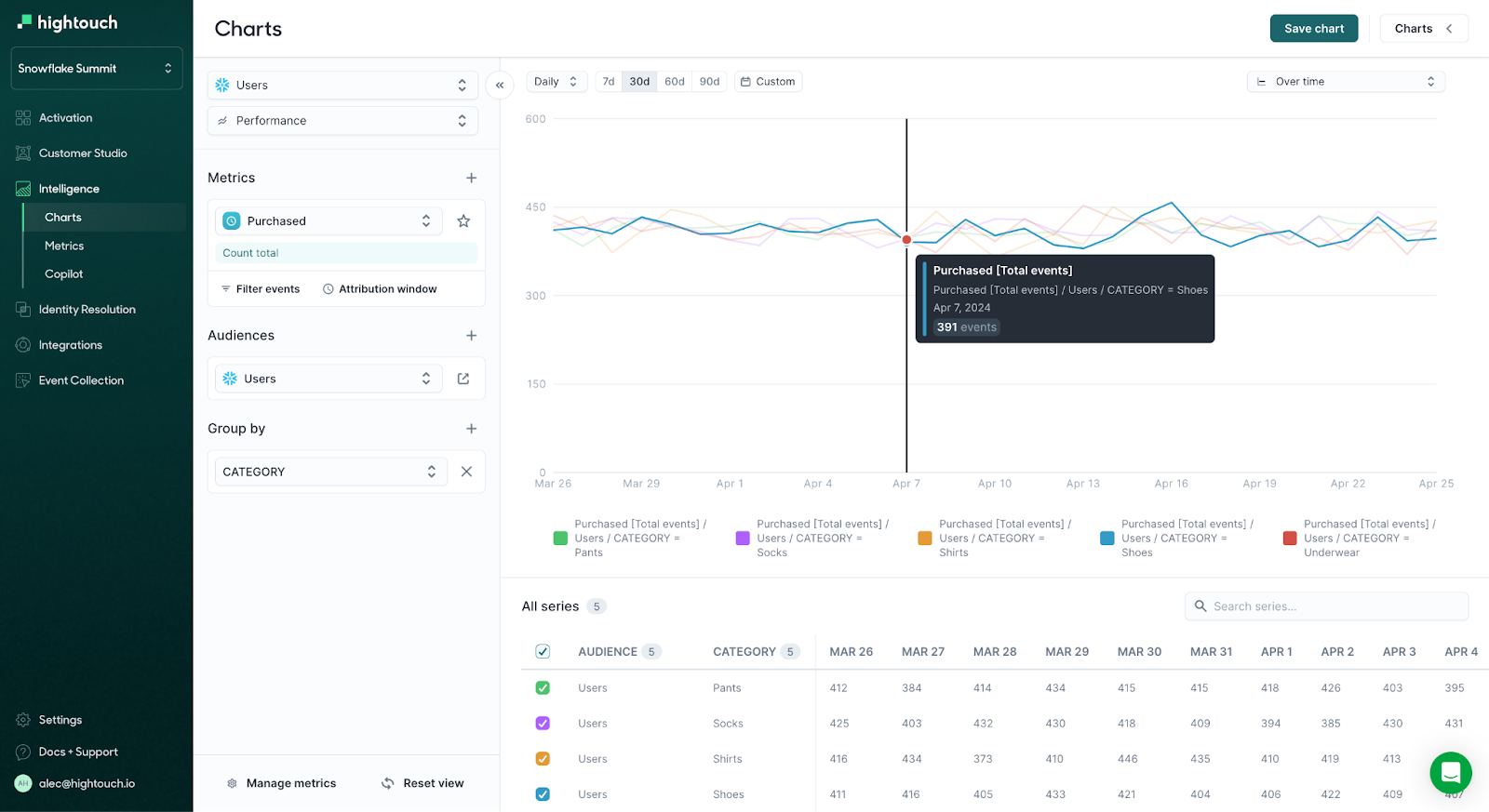Add a new audience with plus icon
The height and width of the screenshot is (812, 1489).
tap(471, 336)
